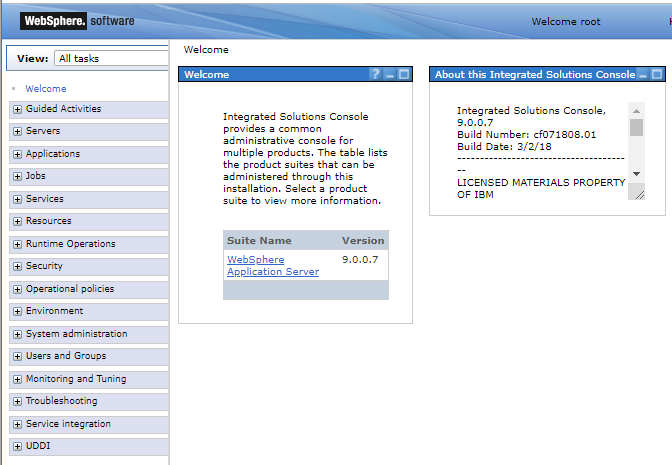The image size is (672, 465).
Task: Click the About text scrollbar thumb
Action: click(x=636, y=127)
